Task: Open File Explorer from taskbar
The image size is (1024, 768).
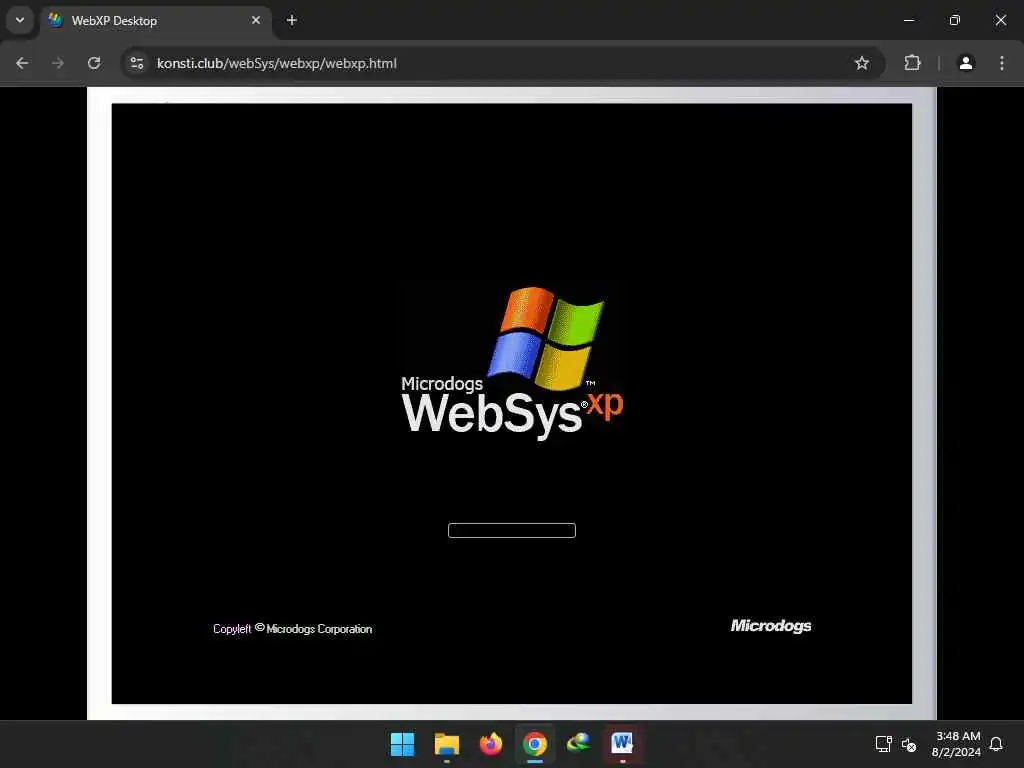Action: coord(447,744)
